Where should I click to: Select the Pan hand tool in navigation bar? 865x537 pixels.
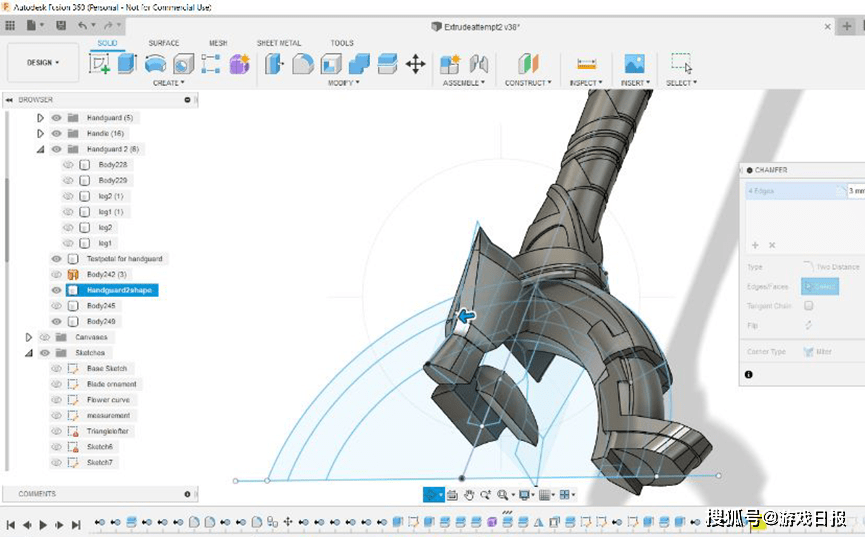coord(468,494)
